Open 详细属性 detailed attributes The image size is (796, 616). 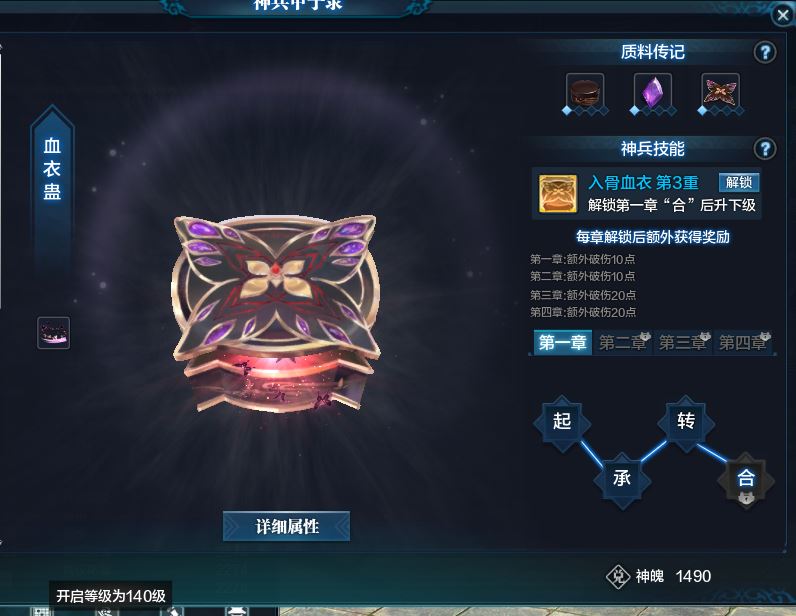click(x=286, y=526)
